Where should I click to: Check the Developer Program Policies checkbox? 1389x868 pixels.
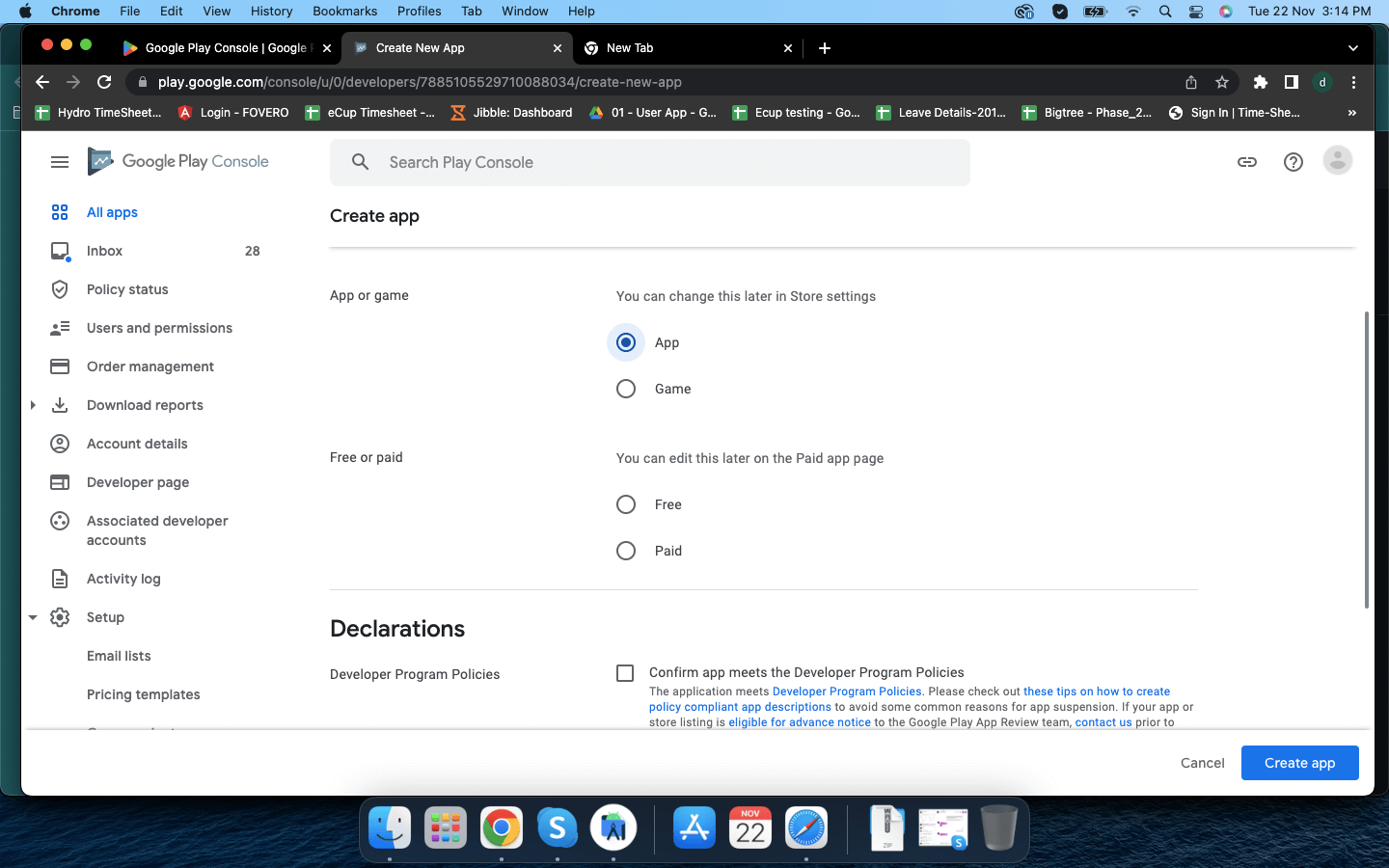pyautogui.click(x=625, y=673)
